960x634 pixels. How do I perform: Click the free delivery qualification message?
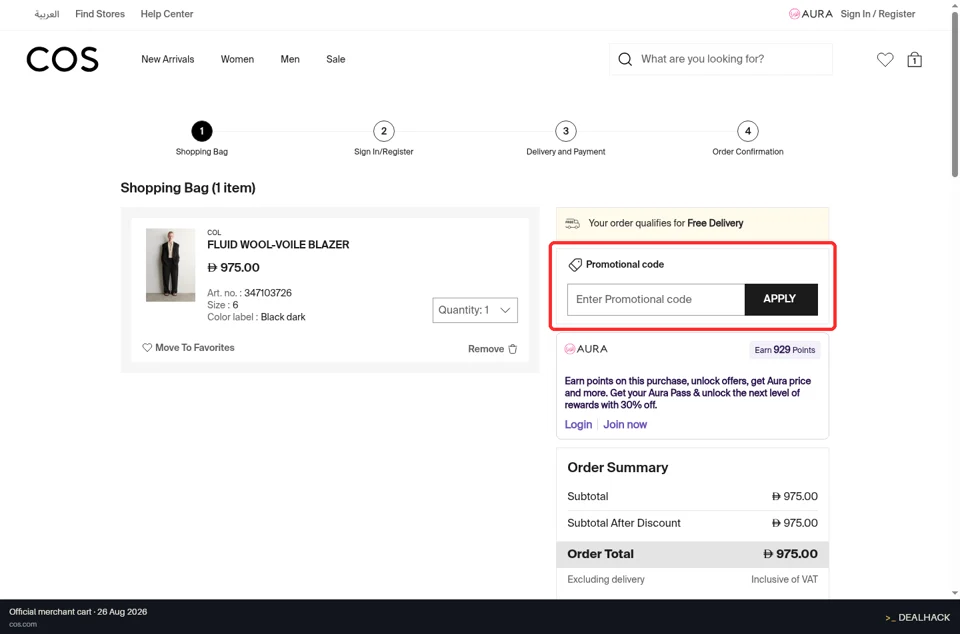click(x=666, y=223)
